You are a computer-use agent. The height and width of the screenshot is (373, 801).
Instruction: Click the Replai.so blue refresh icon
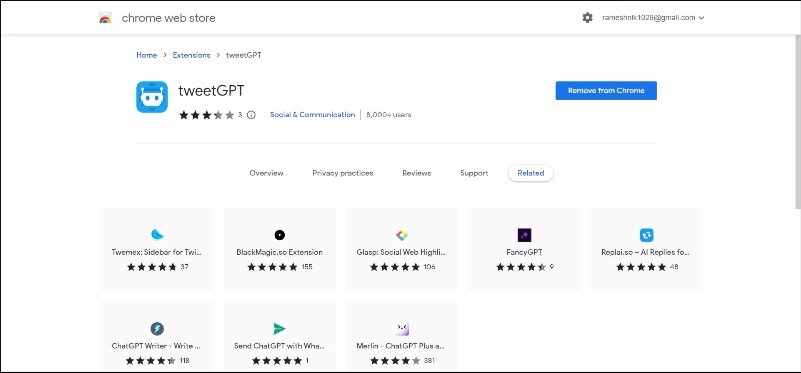click(x=647, y=235)
